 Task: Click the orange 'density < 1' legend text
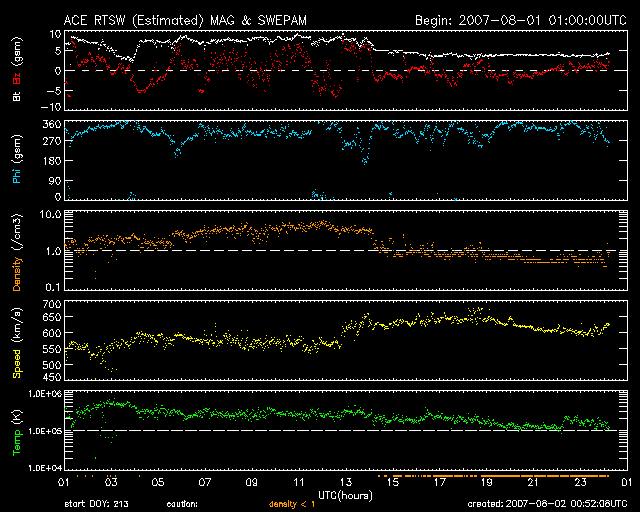[x=292, y=504]
